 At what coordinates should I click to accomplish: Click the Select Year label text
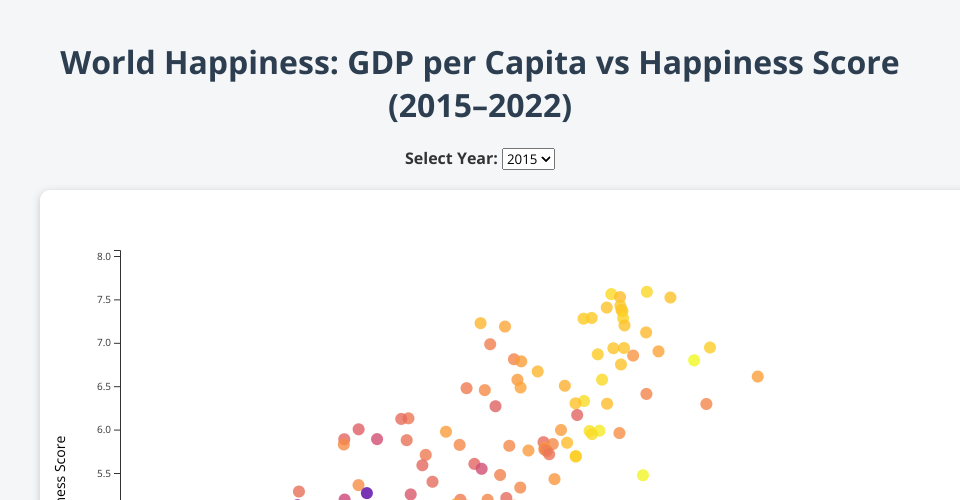(451, 158)
